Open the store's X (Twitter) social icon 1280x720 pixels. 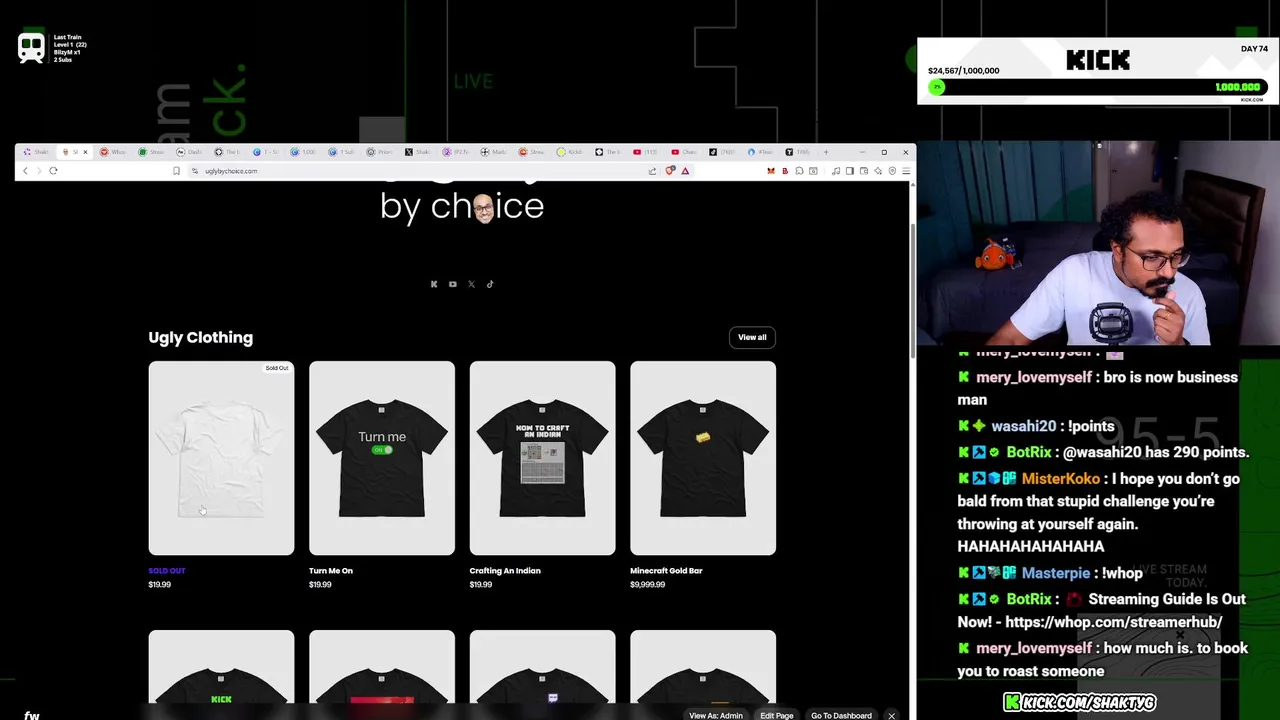(471, 284)
